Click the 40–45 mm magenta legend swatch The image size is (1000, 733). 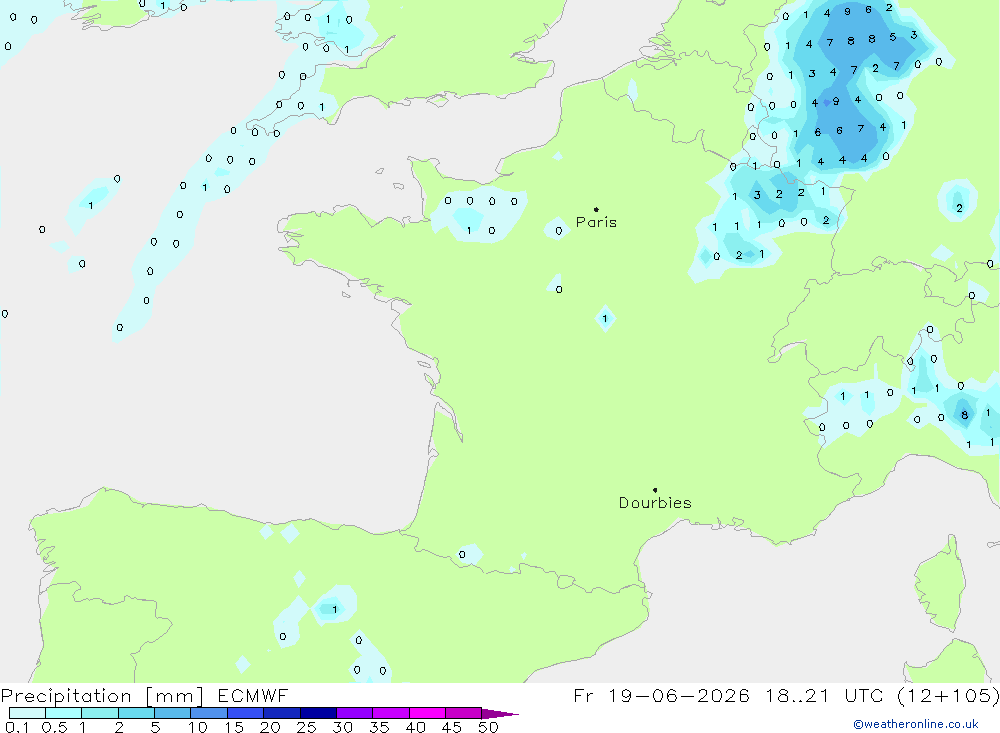click(427, 713)
